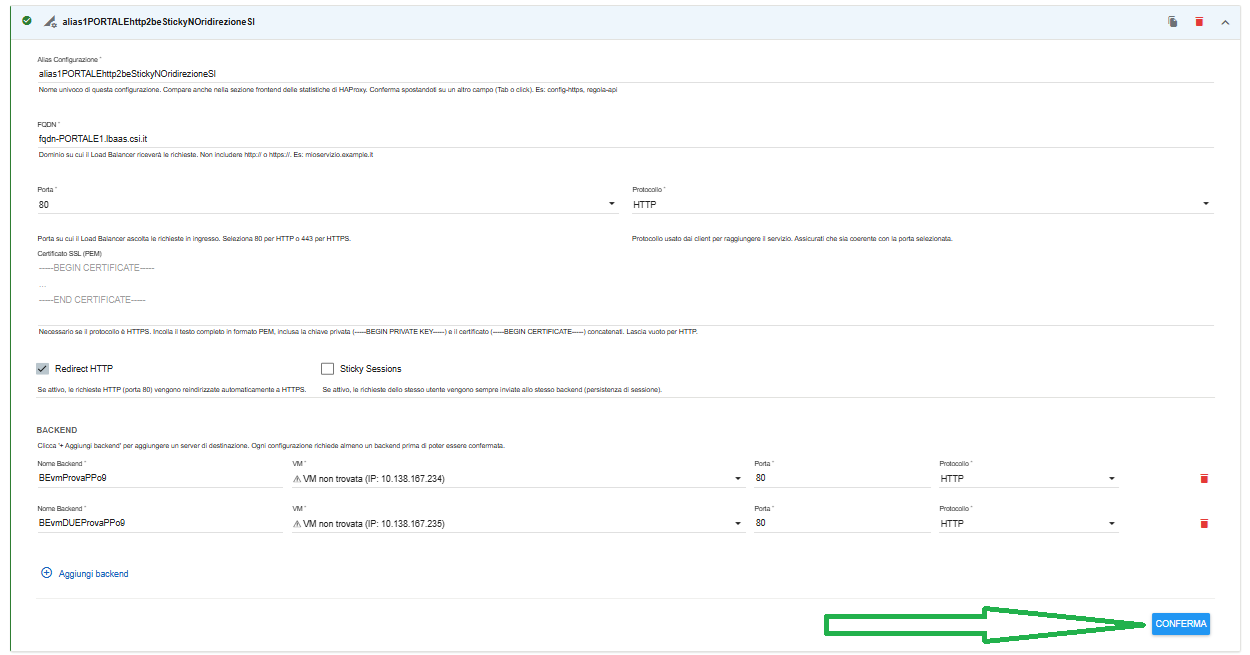Edit Porta field of BEvmProvaPPo9 backend
1250x655 pixels.
(842, 479)
